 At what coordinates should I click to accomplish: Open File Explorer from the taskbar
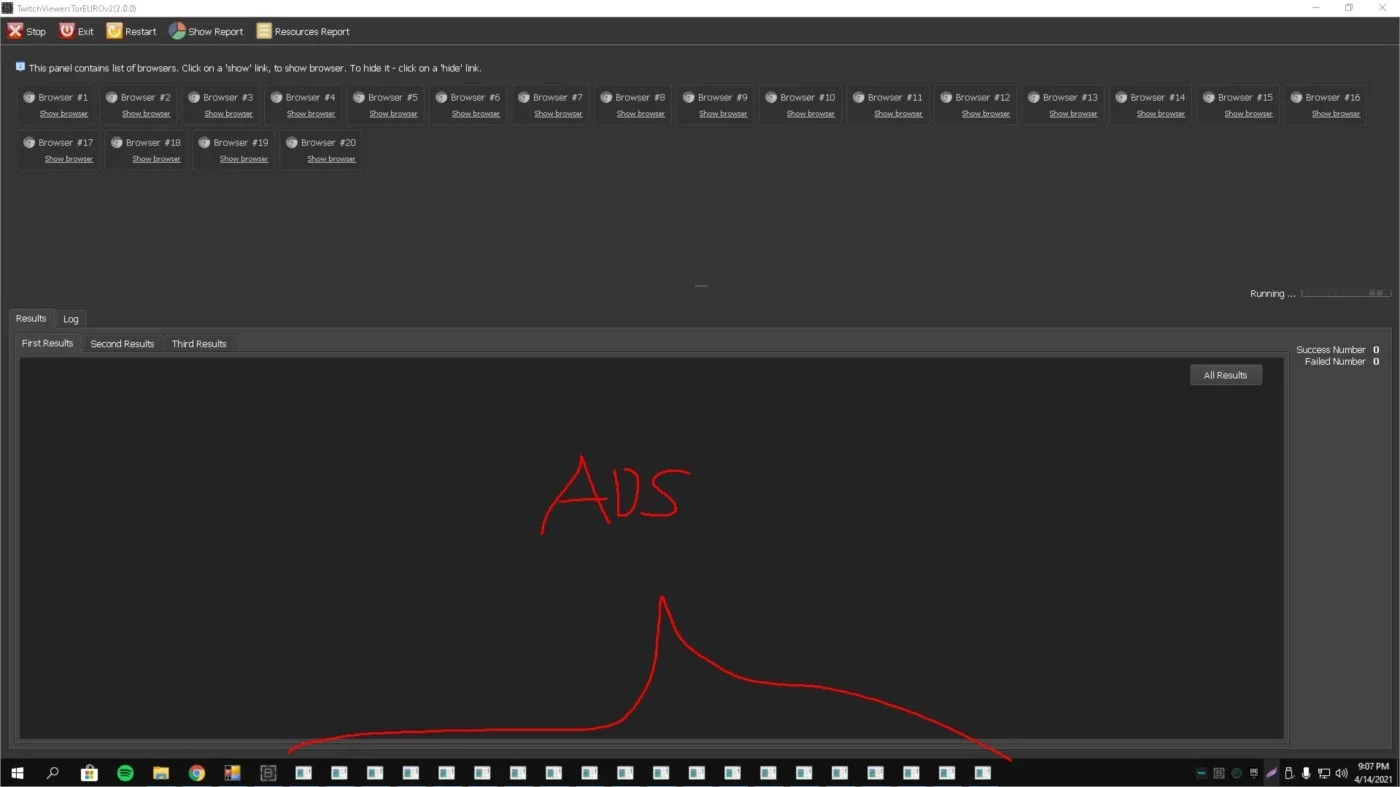coord(161,773)
